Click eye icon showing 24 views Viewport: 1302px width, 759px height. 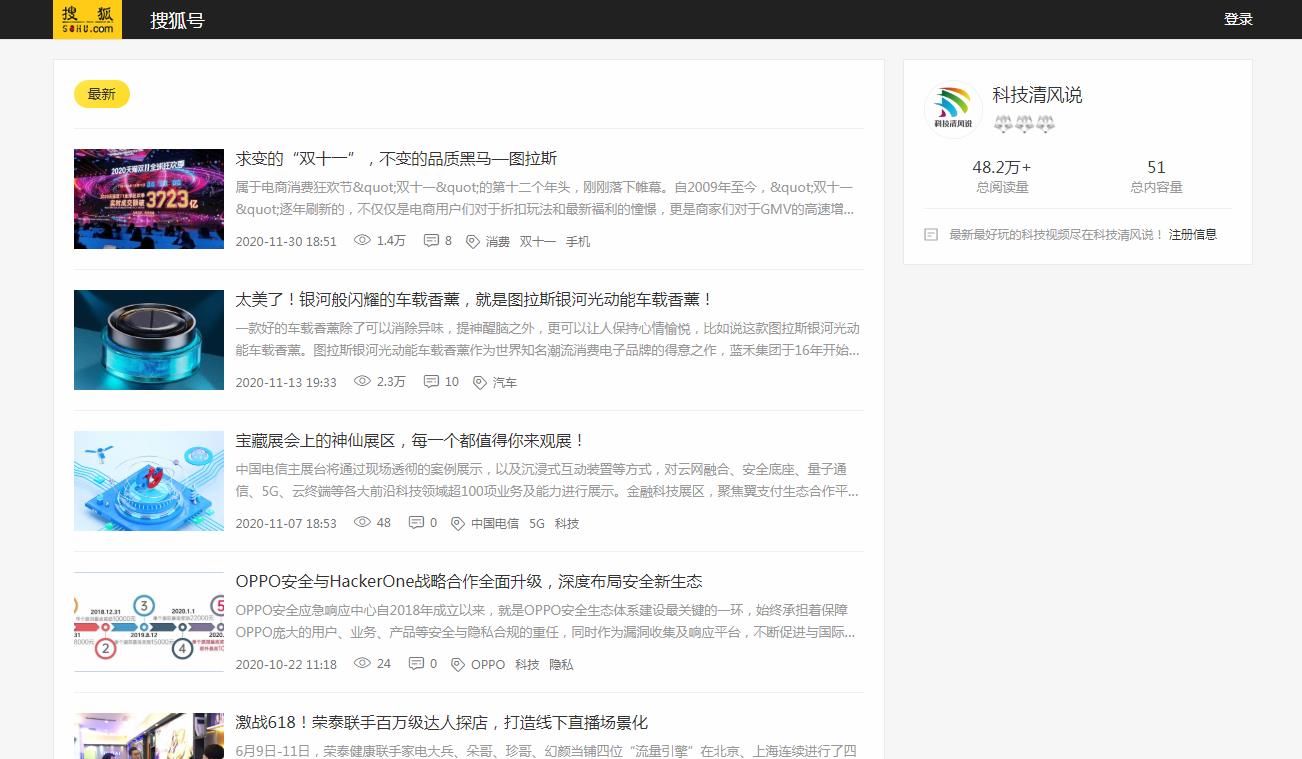point(362,663)
